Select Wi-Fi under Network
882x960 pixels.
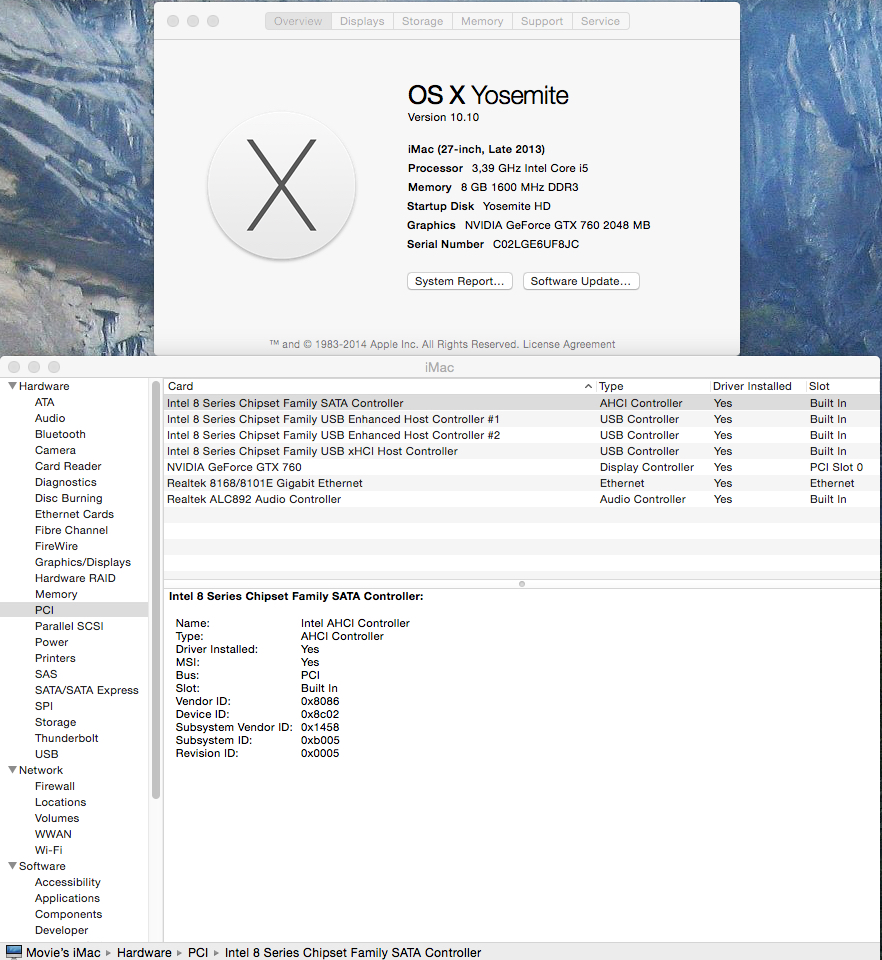[48, 850]
